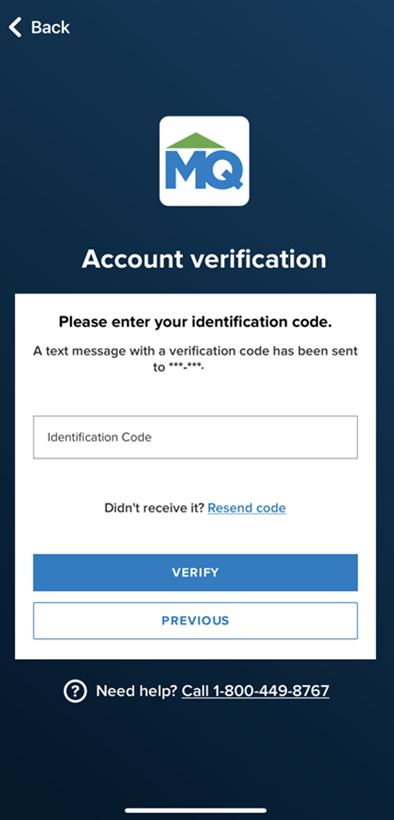The height and width of the screenshot is (820, 394).
Task: Tap the Identification Code placeholder text
Action: (x=99, y=437)
